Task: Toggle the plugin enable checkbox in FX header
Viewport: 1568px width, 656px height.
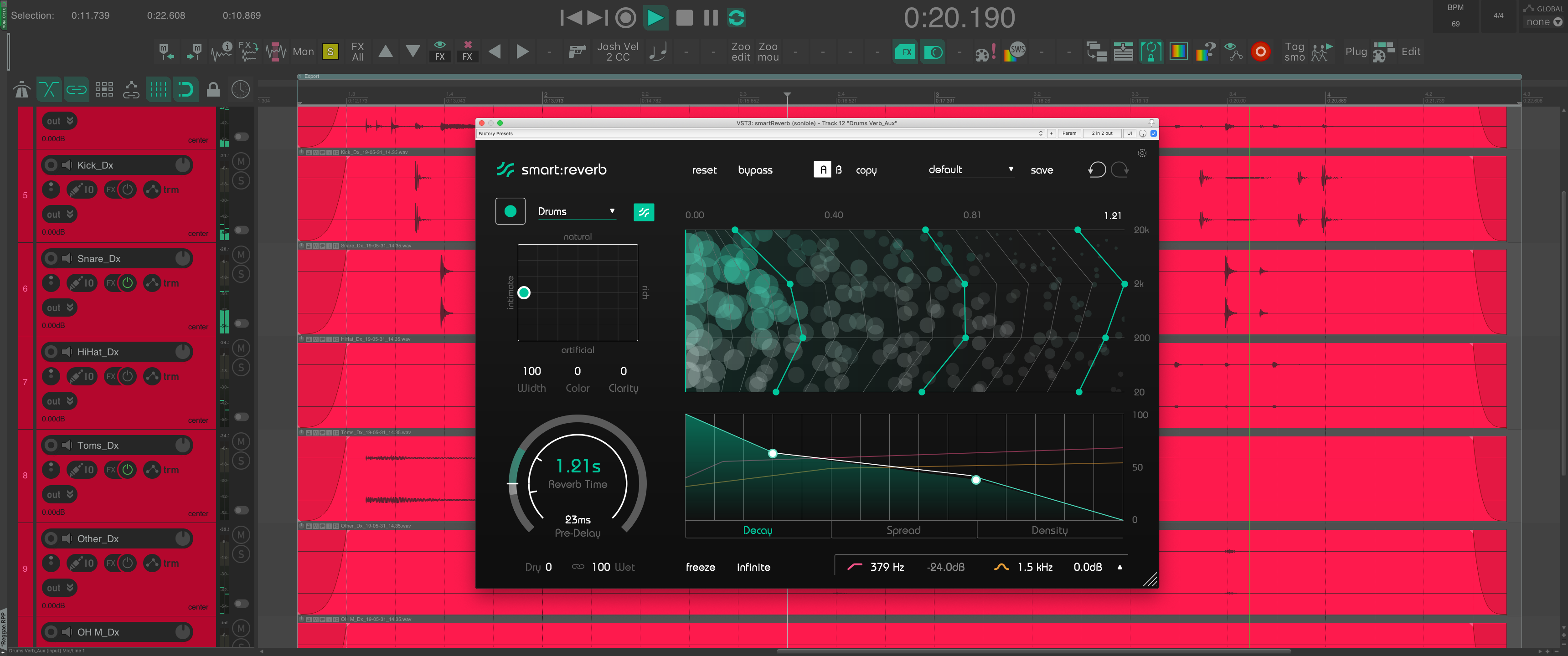Action: 1154,133
